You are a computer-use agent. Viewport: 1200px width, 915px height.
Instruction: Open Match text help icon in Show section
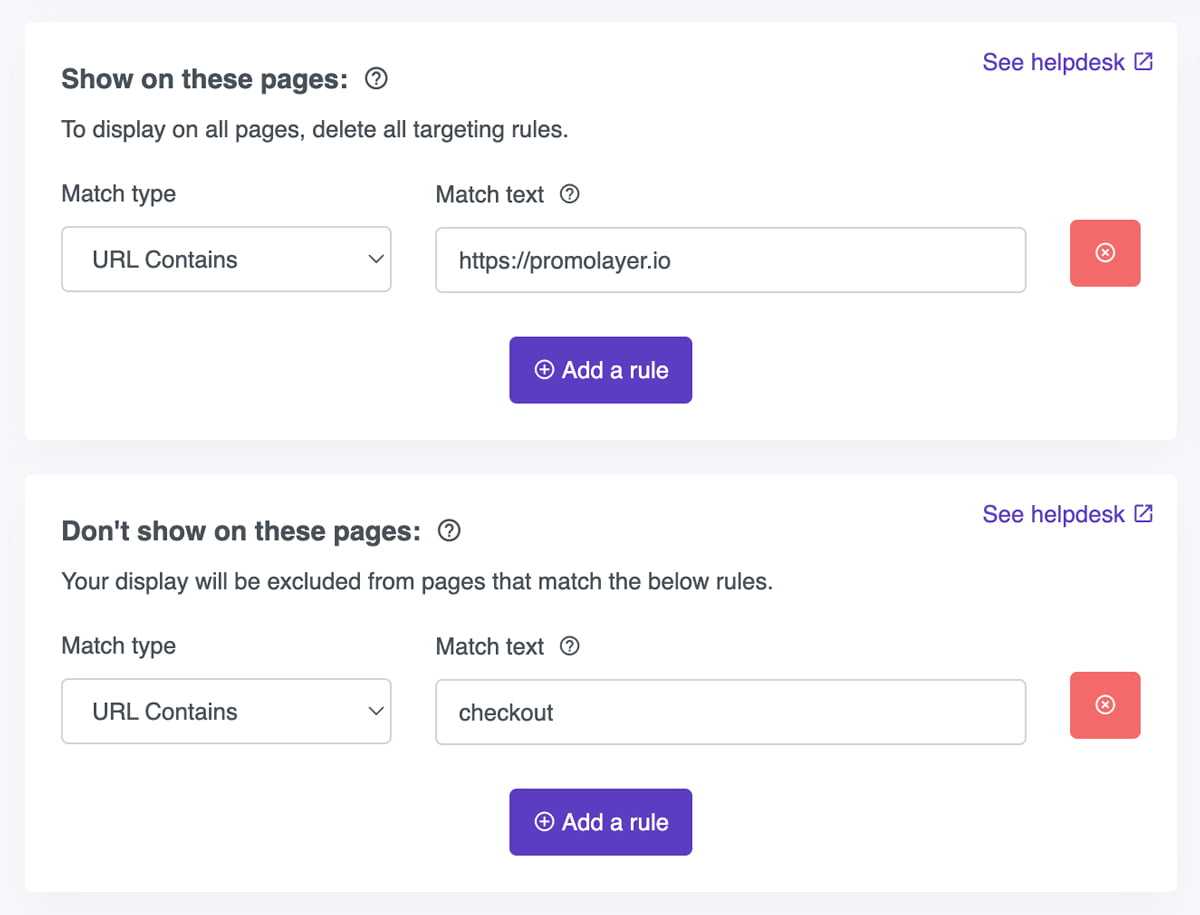point(569,194)
